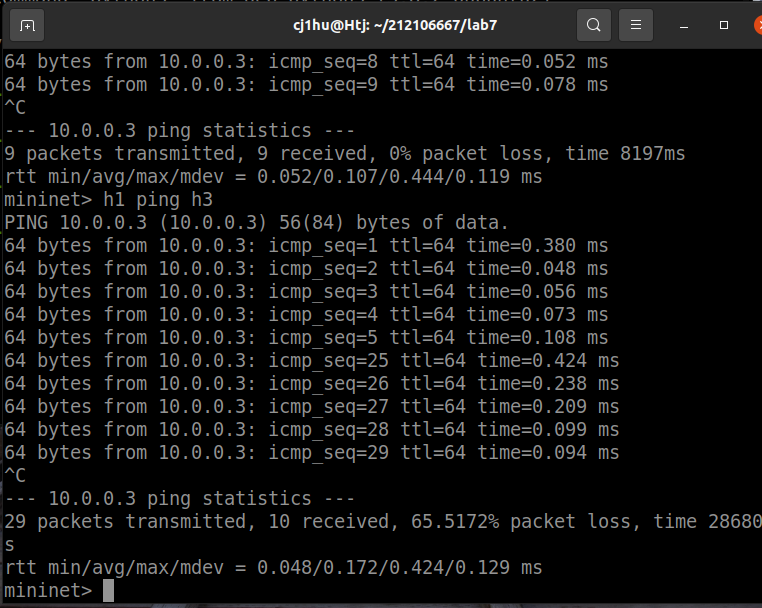Open a new terminal tab

point(27,25)
